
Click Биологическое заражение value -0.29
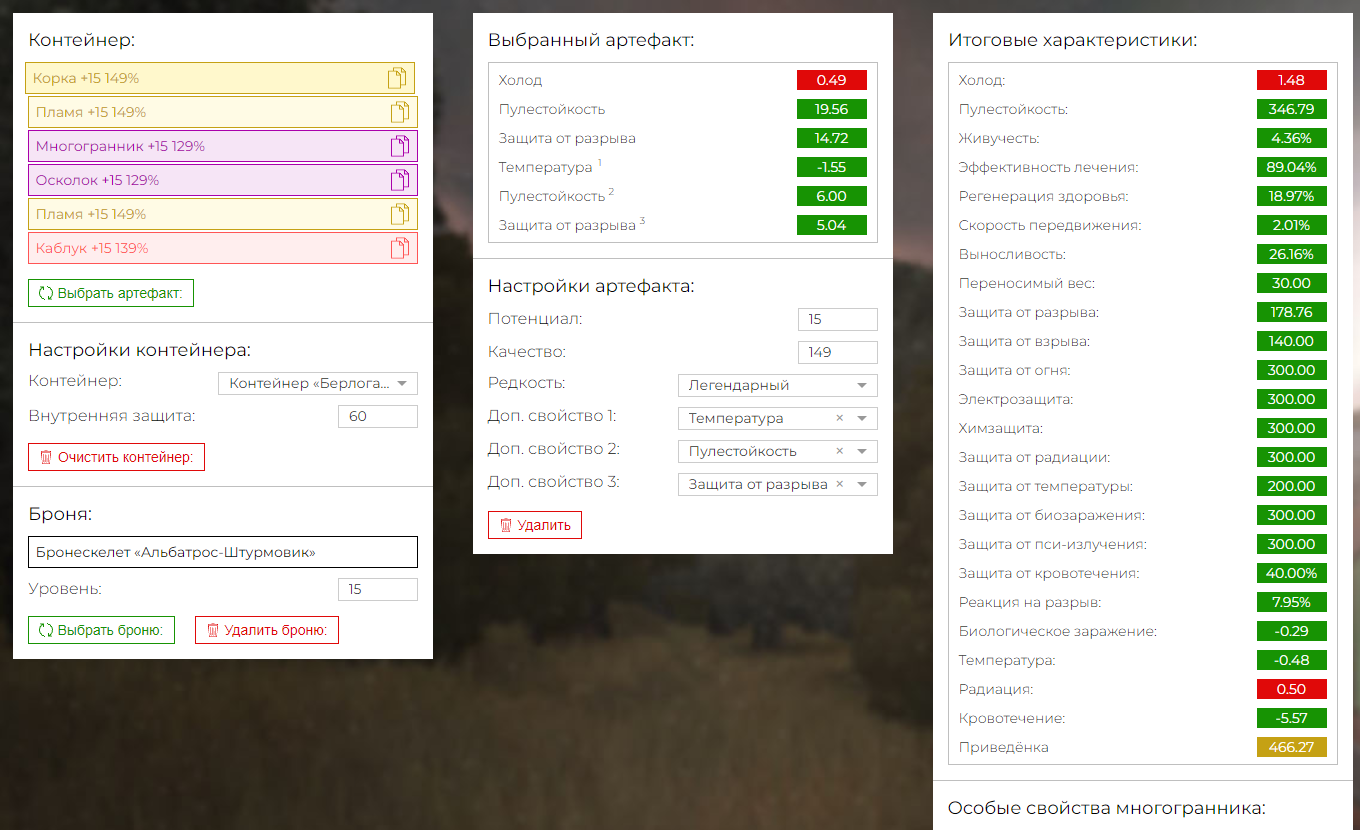coord(1292,631)
